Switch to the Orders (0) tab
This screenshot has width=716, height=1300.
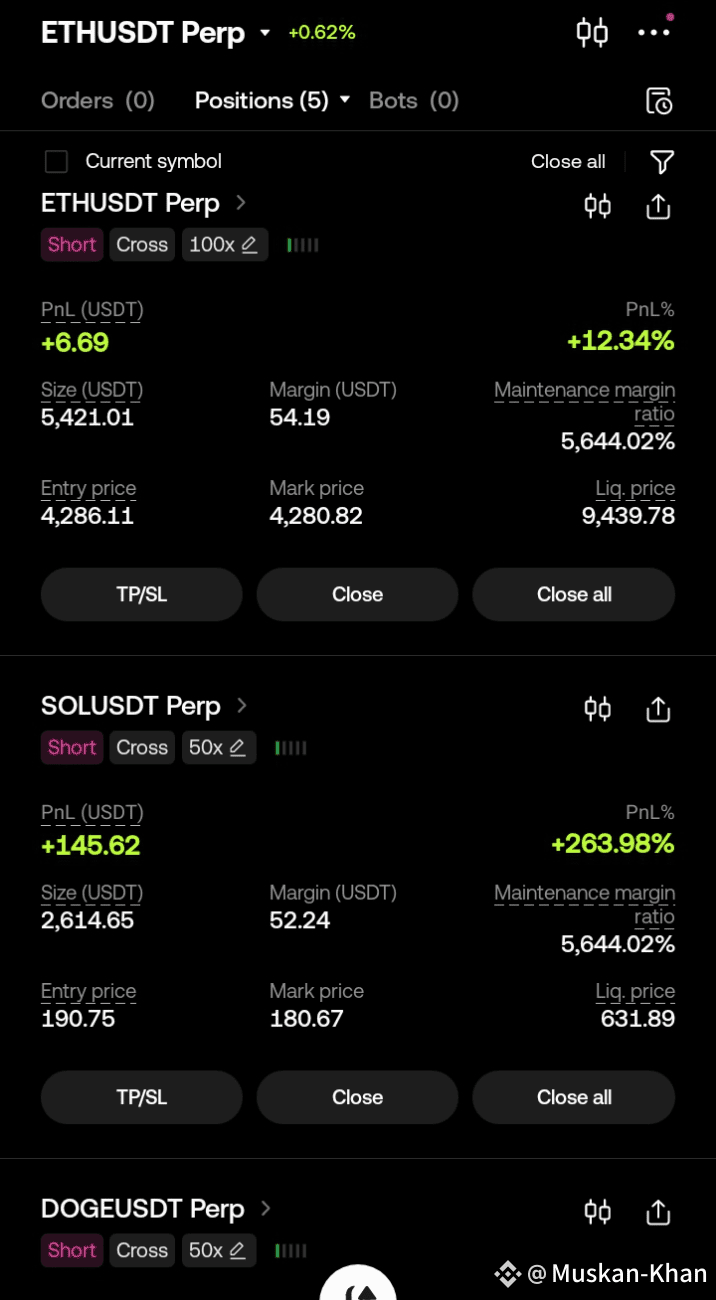click(98, 100)
